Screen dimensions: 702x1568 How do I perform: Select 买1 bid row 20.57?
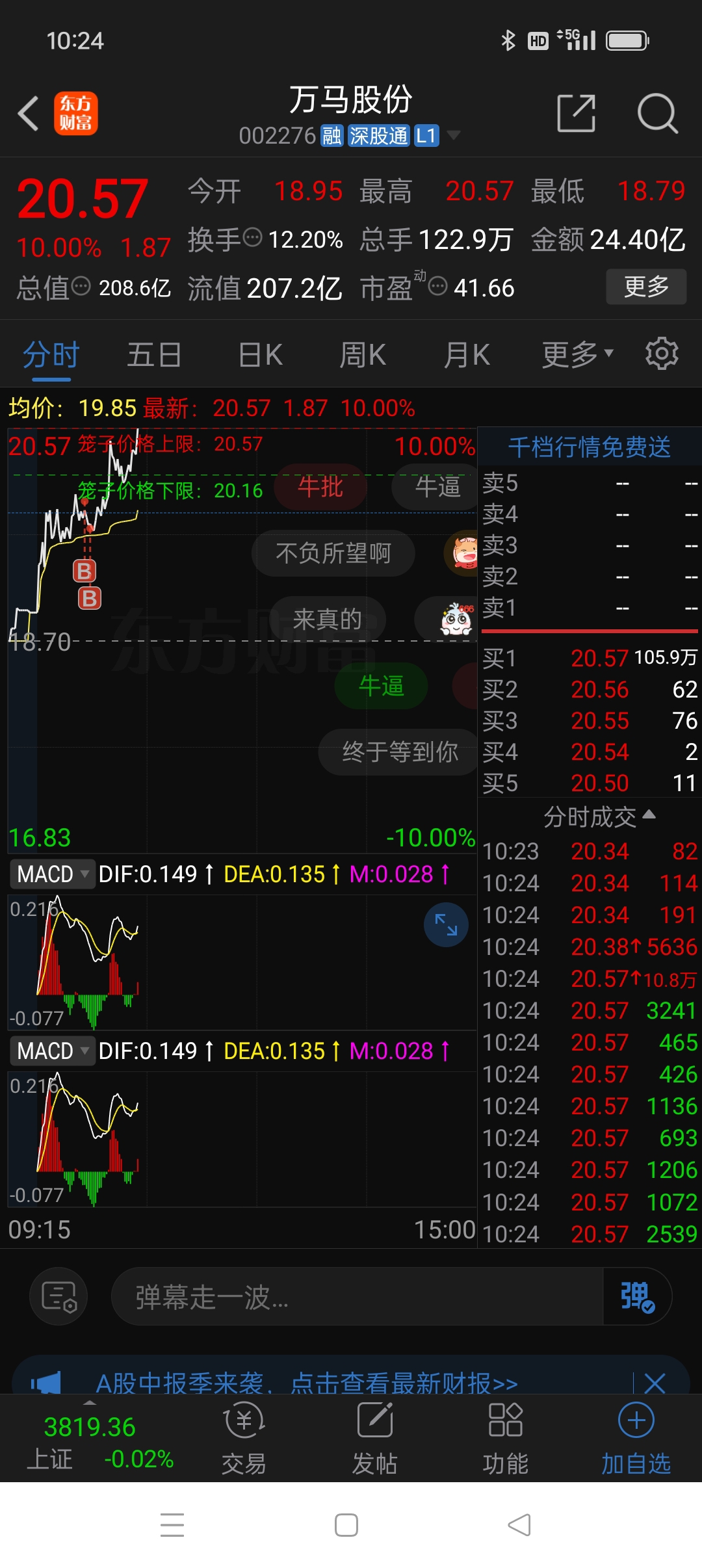590,658
